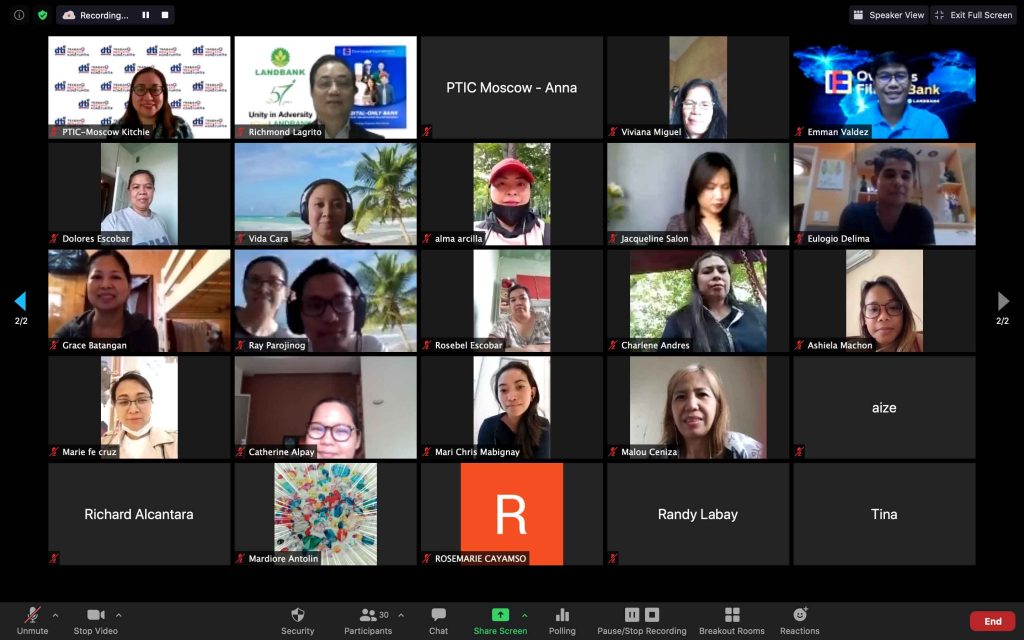Open the Security options in the toolbar

click(x=297, y=620)
